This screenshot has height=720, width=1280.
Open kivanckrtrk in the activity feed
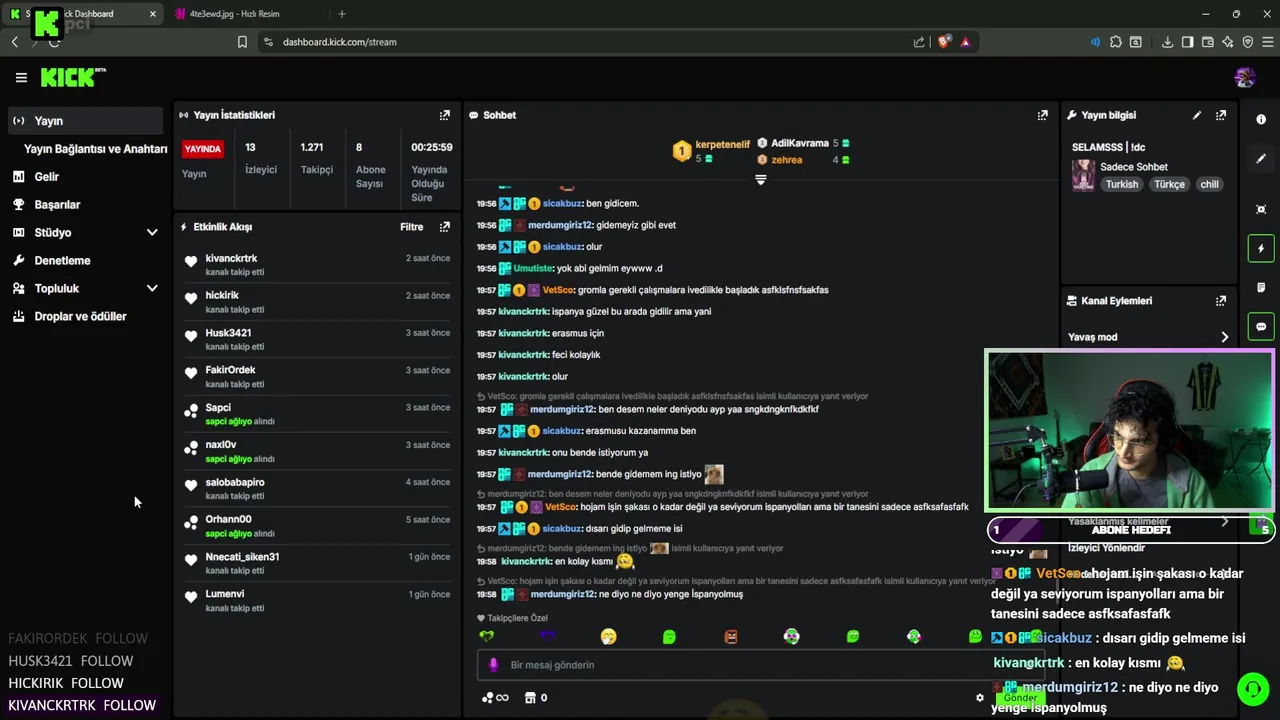pos(231,258)
